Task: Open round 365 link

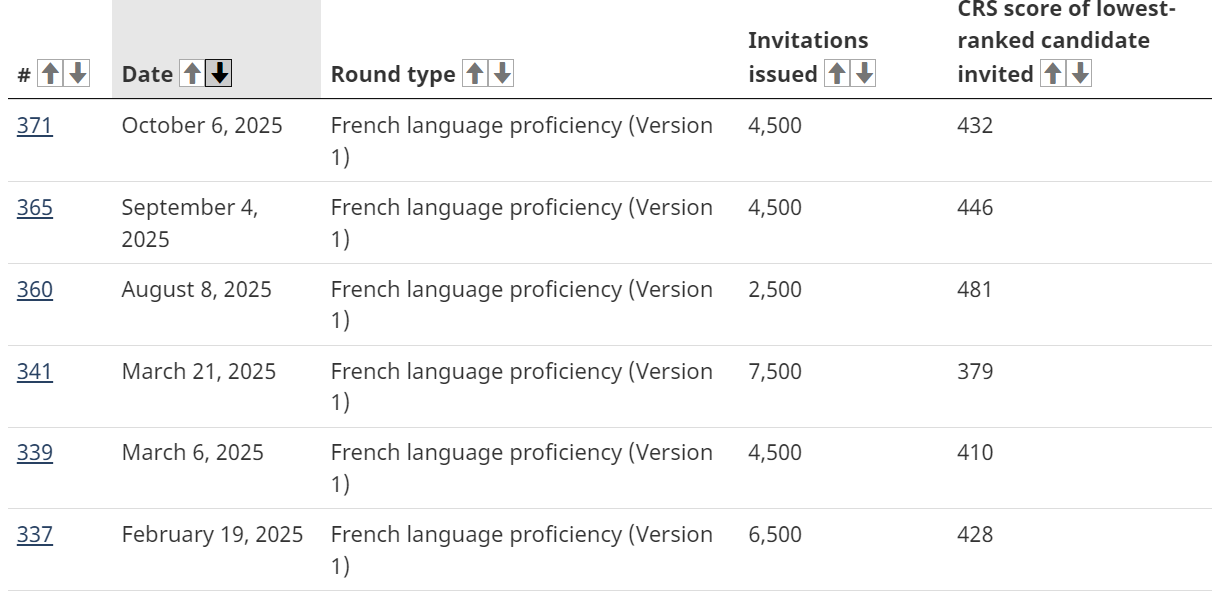Action: pyautogui.click(x=35, y=208)
